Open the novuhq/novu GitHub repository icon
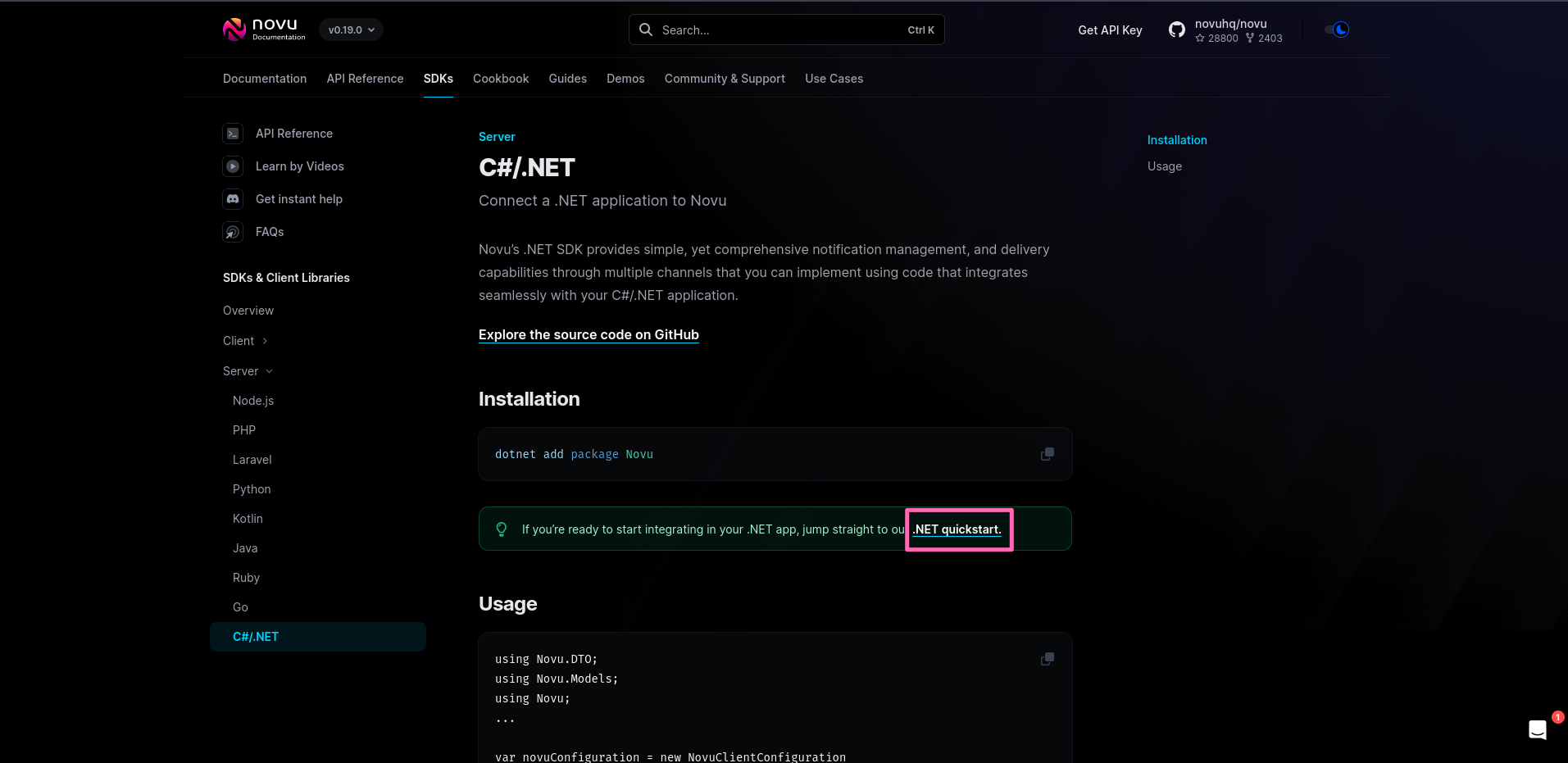1568x763 pixels. tap(1176, 29)
